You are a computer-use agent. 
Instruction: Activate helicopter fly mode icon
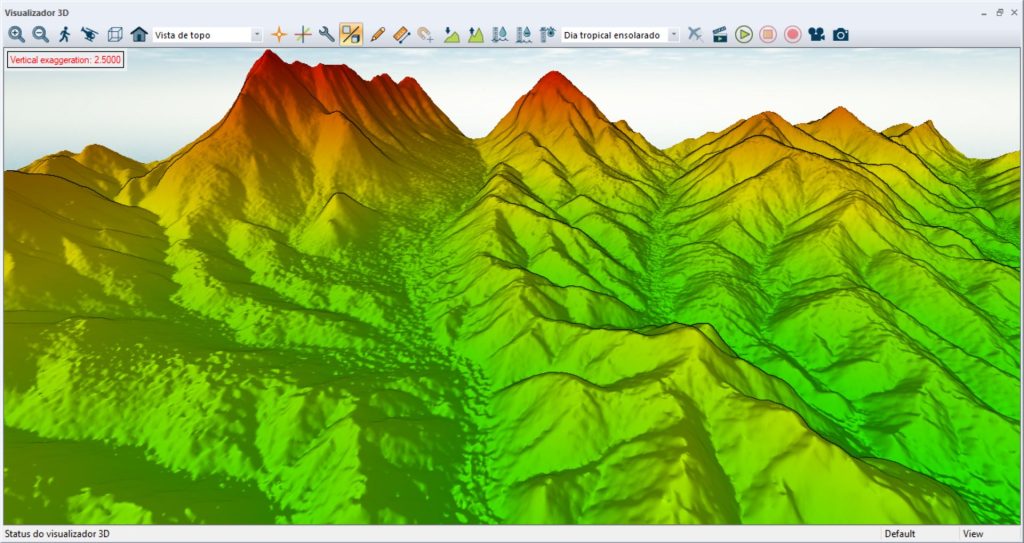tap(90, 34)
